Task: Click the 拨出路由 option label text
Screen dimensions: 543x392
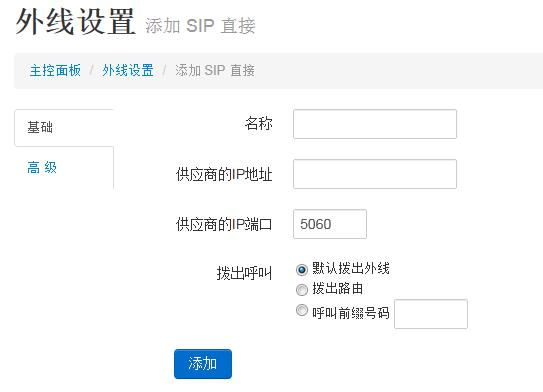Action: coord(338,288)
